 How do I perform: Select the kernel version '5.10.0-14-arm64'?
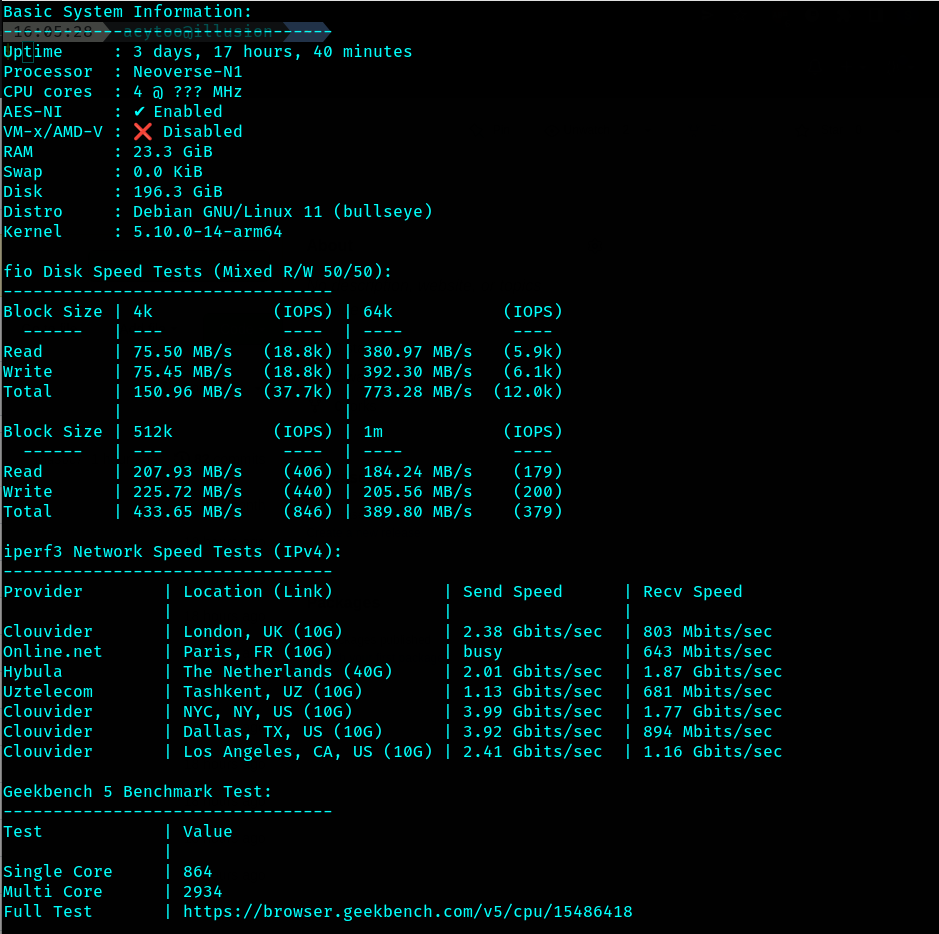click(207, 232)
